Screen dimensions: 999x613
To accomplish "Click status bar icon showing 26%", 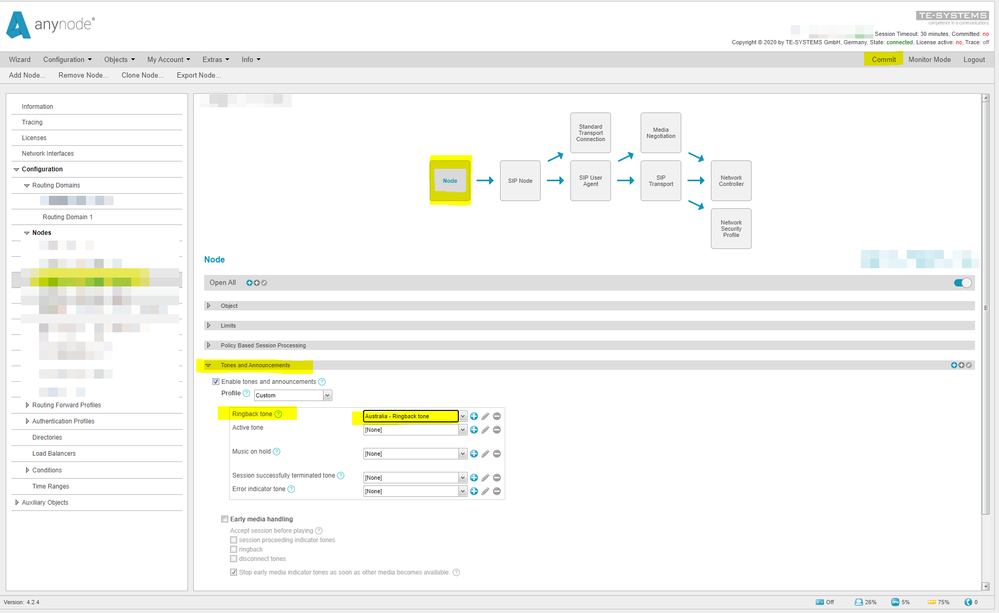I will (858, 602).
